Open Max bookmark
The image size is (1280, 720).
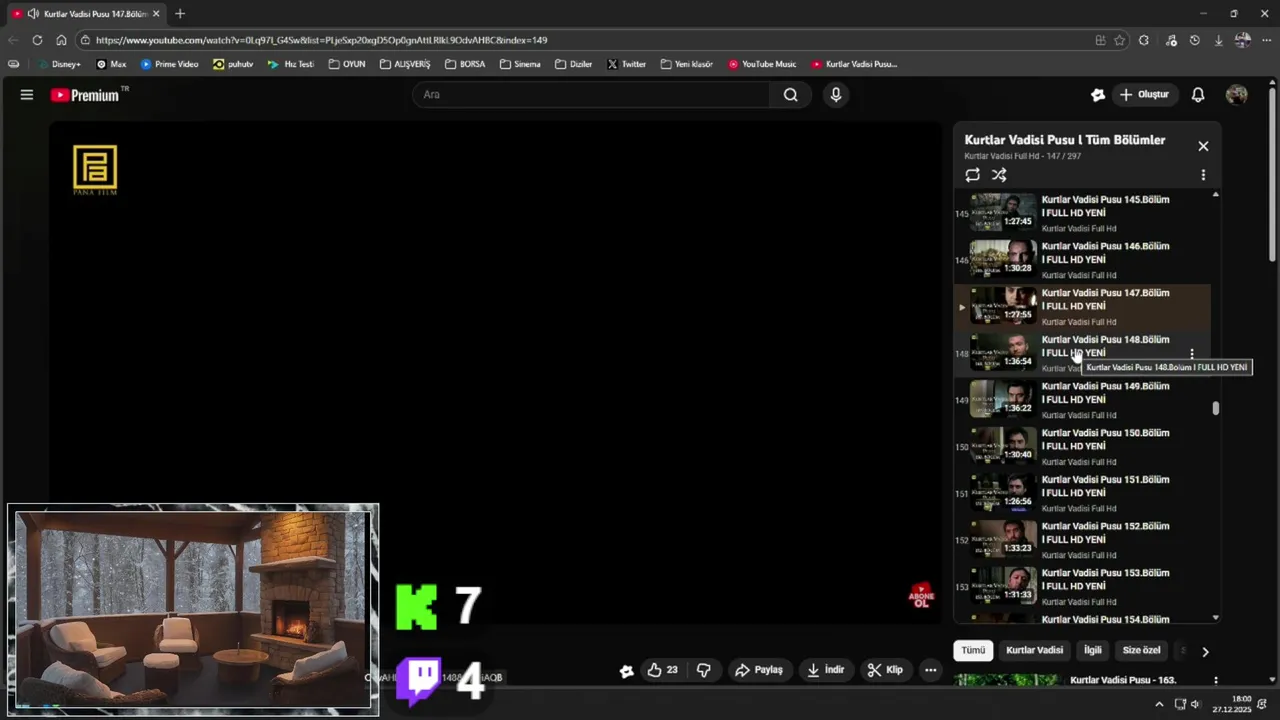tap(111, 64)
